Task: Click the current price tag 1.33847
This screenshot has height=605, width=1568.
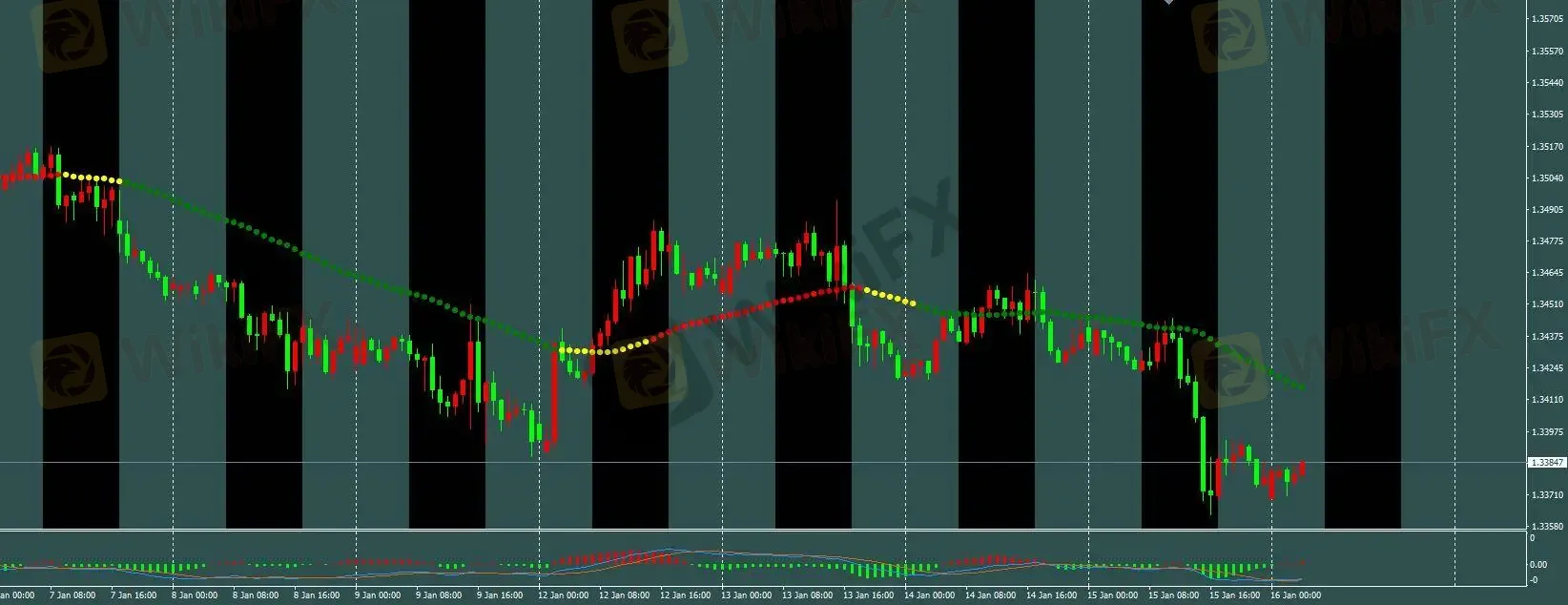Action: (1547, 463)
